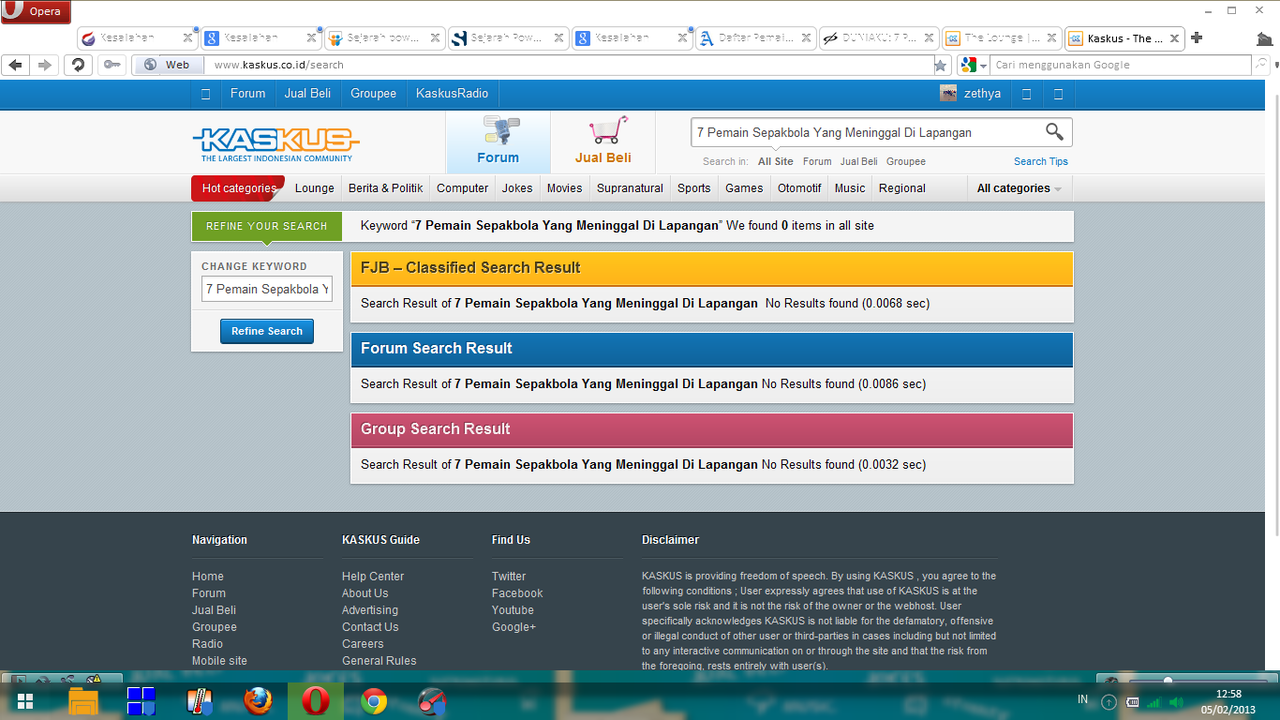Set 'Search in' scope to Jual Beli
The image size is (1280, 720).
pyautogui.click(x=859, y=161)
